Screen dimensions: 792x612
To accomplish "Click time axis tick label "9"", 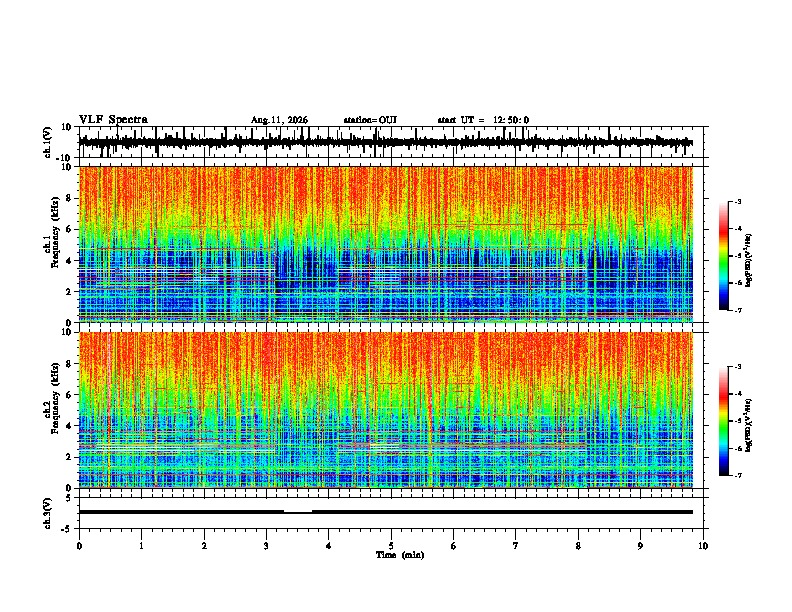I will (x=640, y=546).
